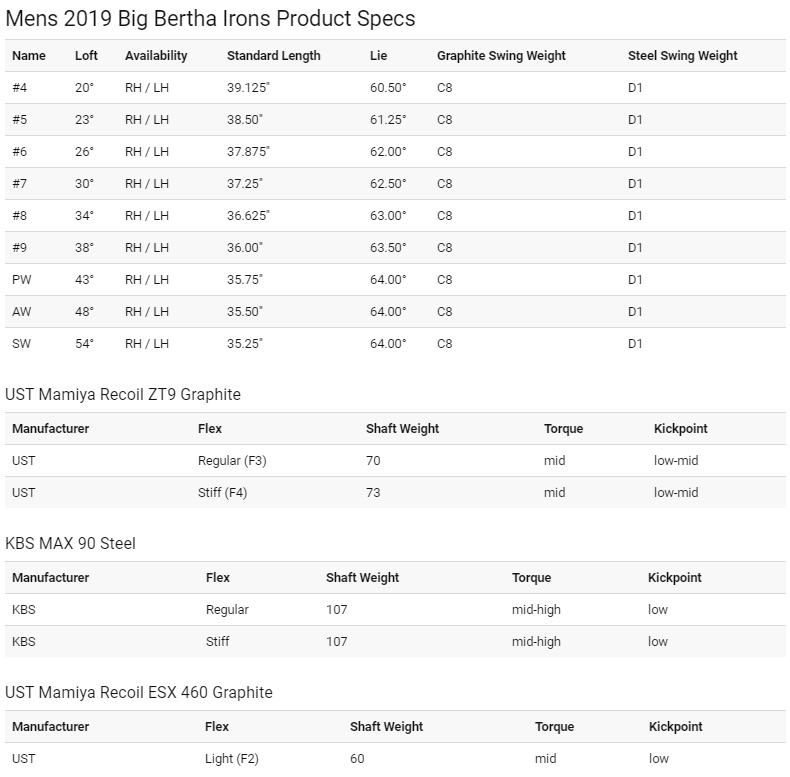Click the SW 35.25 length value

[245, 344]
